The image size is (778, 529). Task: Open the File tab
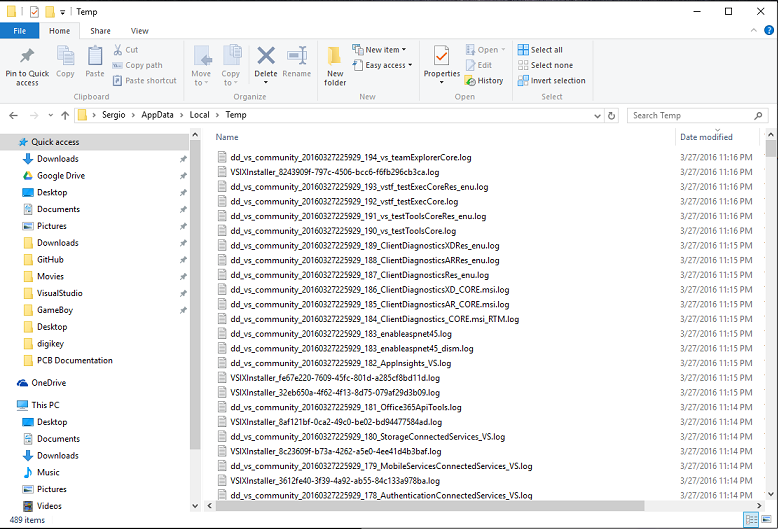tap(19, 31)
